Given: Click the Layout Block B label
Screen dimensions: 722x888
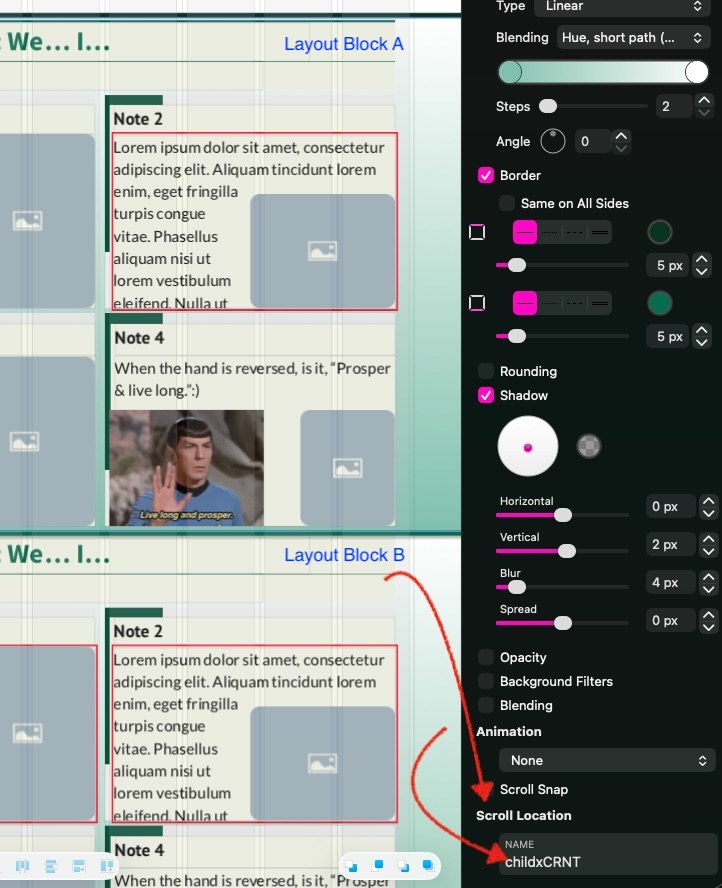Looking at the screenshot, I should (x=343, y=555).
